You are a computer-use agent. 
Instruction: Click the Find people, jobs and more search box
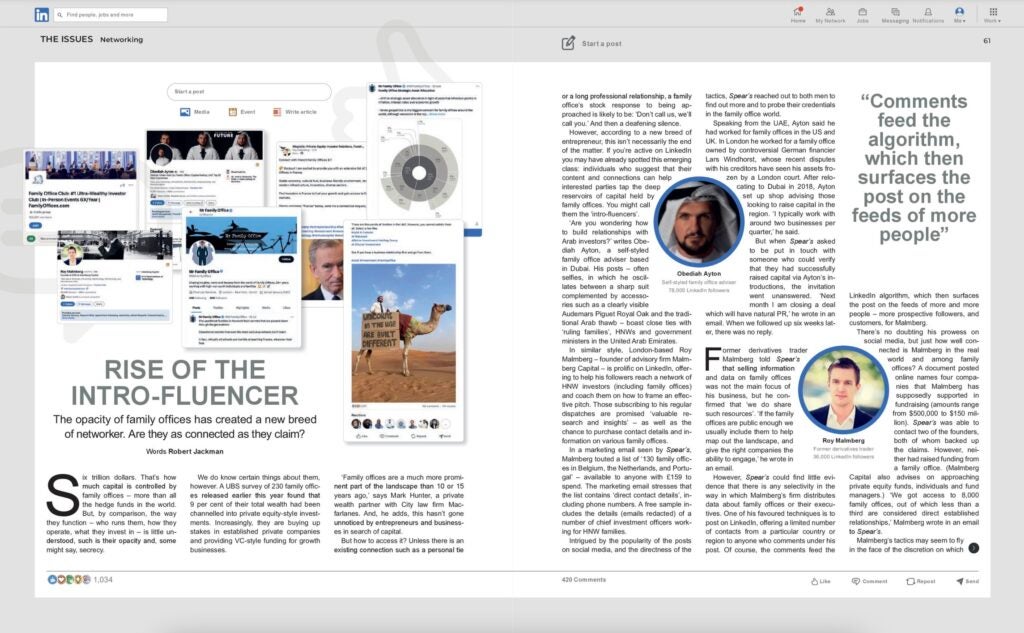(x=110, y=14)
